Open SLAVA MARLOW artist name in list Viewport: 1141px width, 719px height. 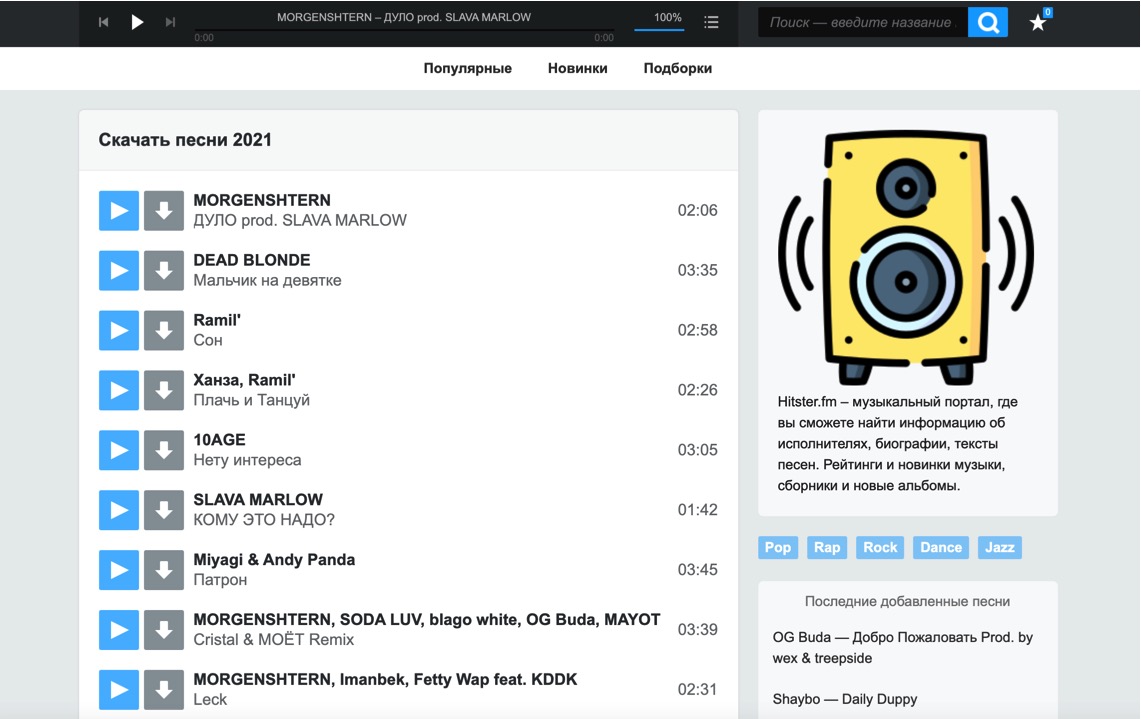[258, 499]
